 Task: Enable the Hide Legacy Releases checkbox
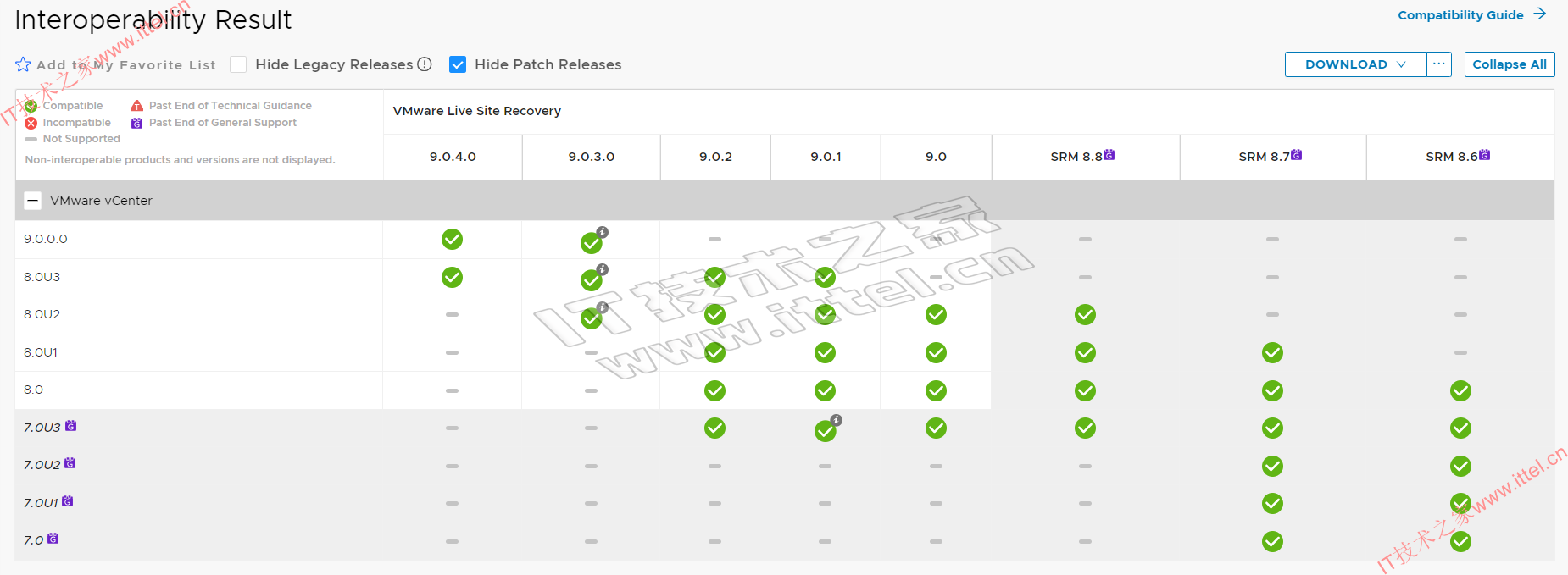238,64
